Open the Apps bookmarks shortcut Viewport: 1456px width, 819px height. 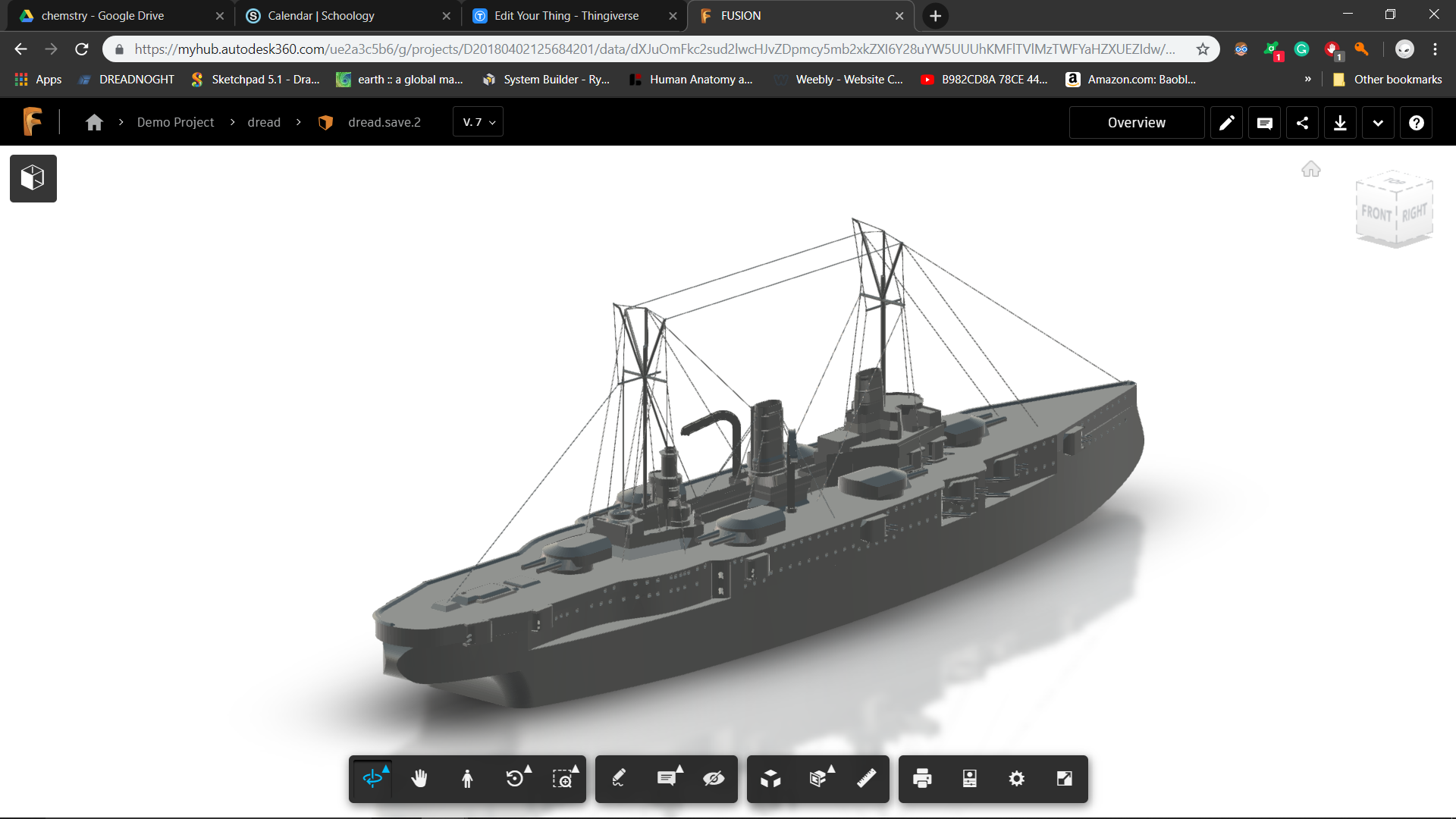point(38,80)
